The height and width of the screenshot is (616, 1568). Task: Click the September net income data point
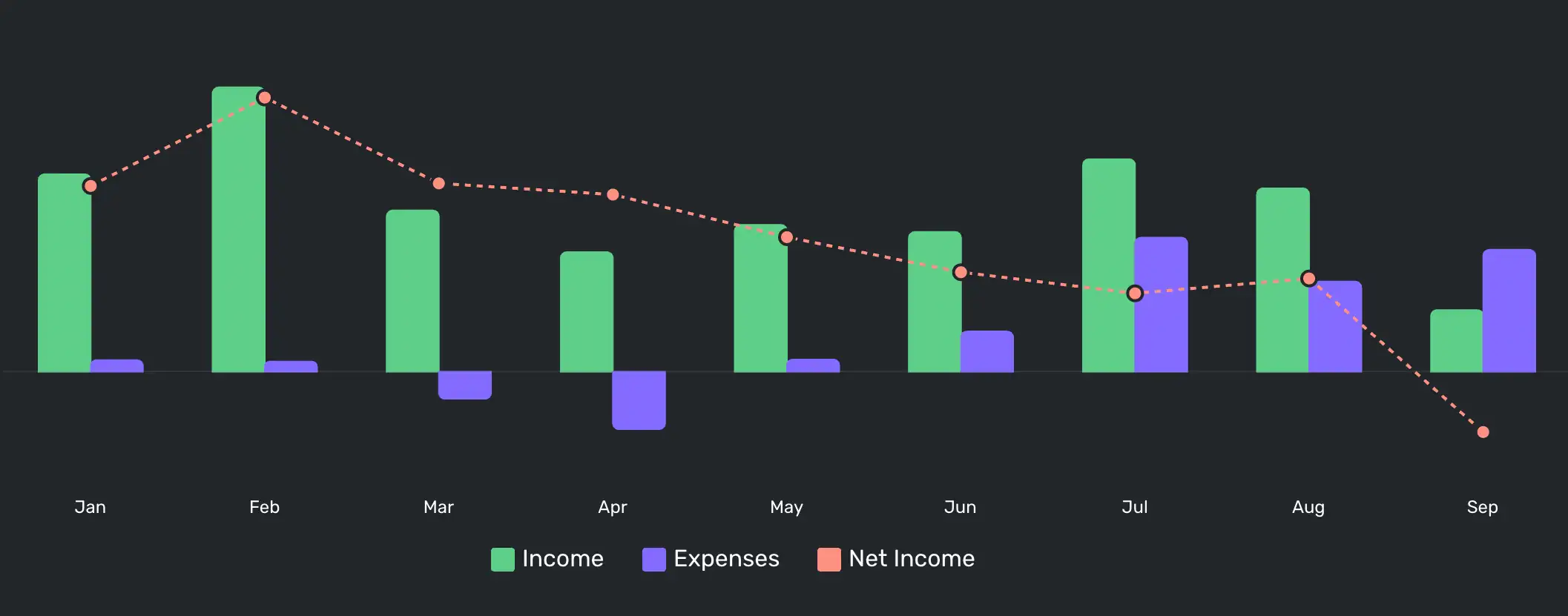pyautogui.click(x=1483, y=432)
